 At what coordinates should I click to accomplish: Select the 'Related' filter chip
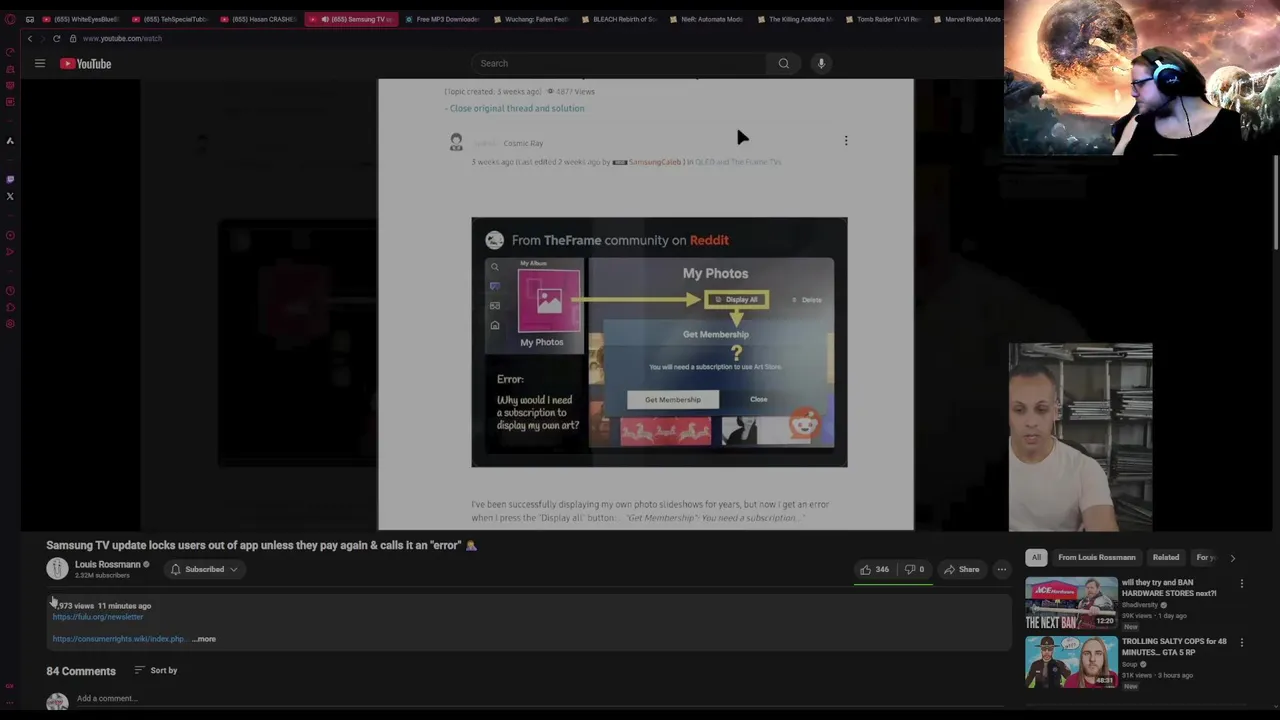(1166, 558)
